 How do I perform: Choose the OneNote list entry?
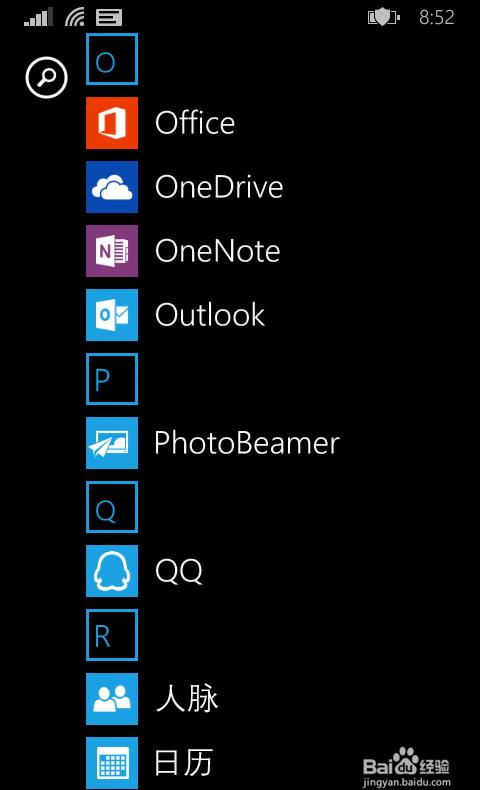click(218, 251)
